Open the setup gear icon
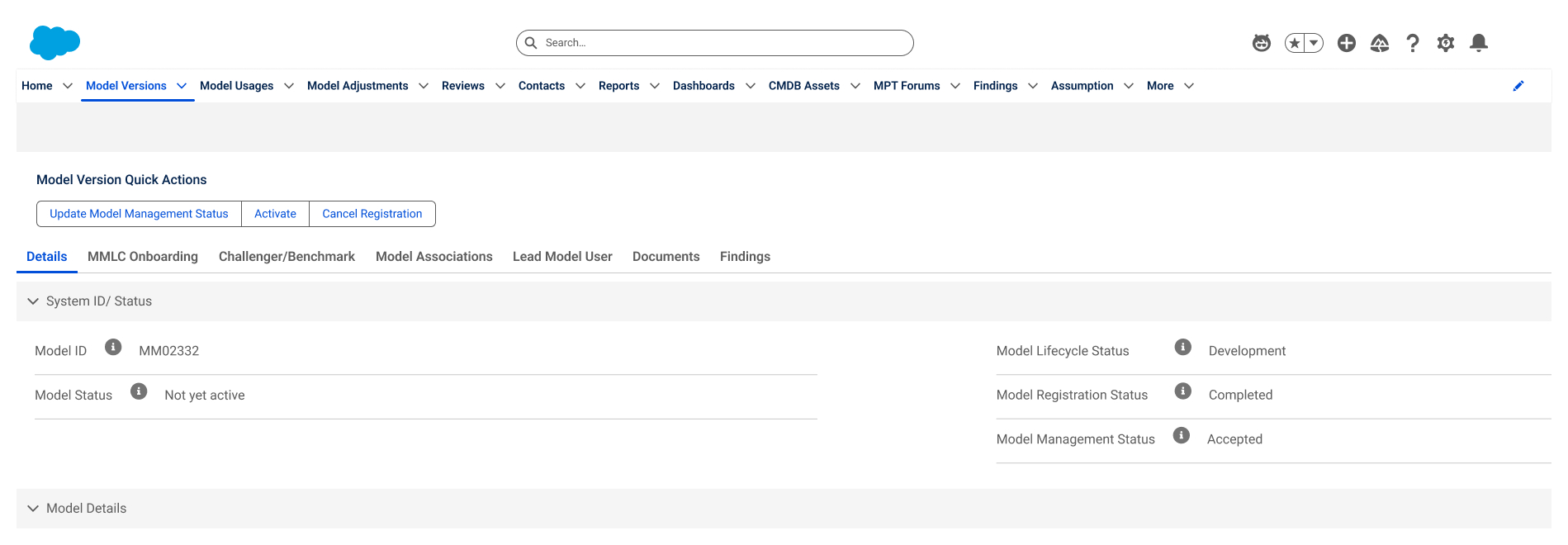 (x=1446, y=43)
